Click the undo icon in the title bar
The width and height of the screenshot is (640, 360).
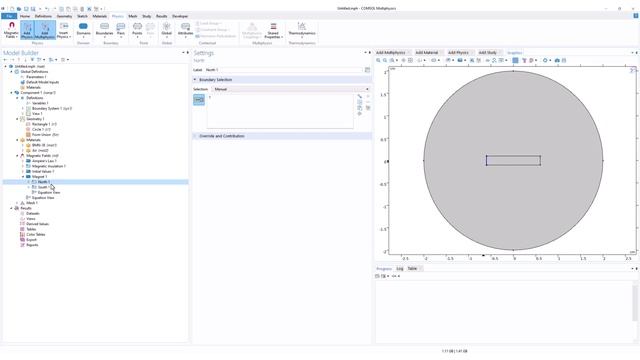pyautogui.click(x=47, y=9)
